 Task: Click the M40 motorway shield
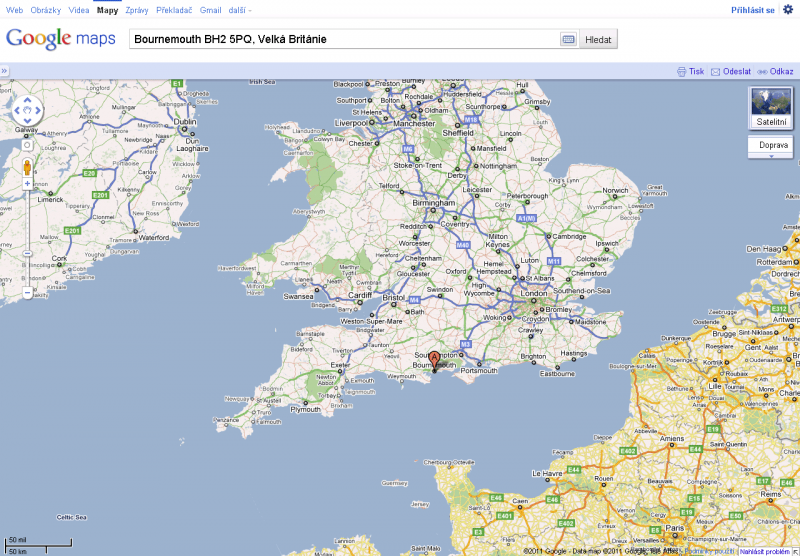click(462, 245)
